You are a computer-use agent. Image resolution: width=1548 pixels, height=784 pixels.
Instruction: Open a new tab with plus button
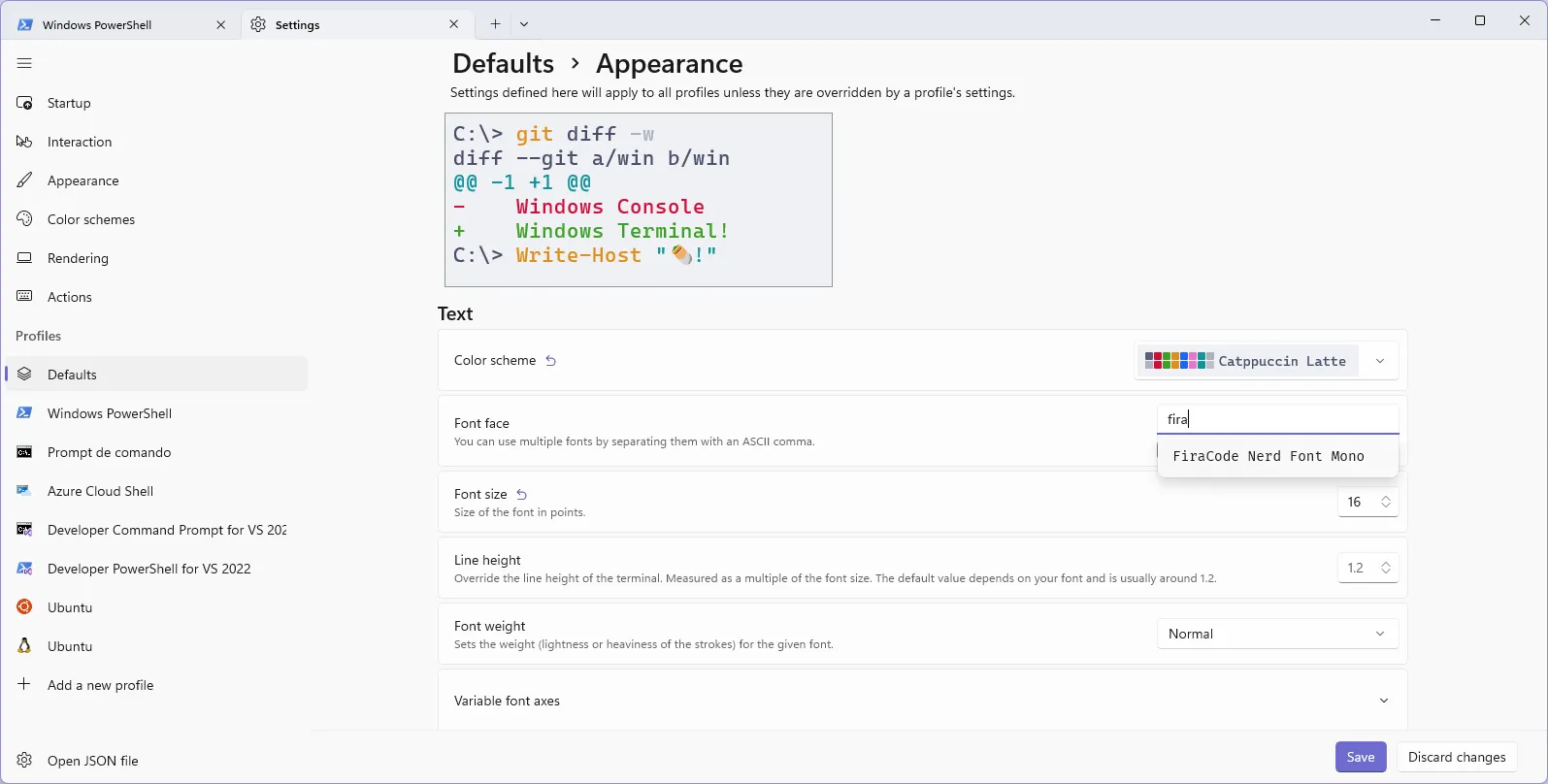pos(495,24)
